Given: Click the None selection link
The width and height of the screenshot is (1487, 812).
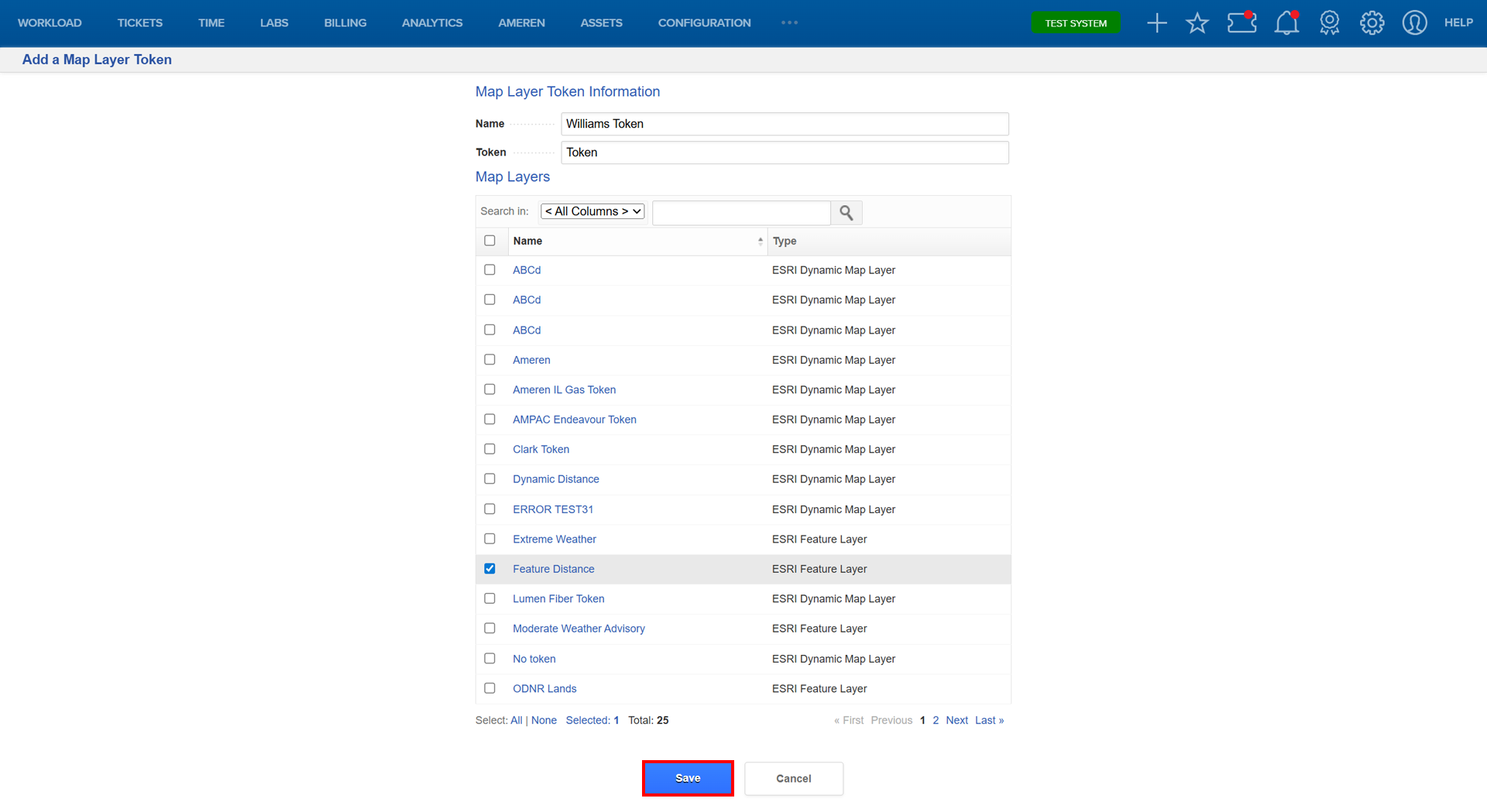Looking at the screenshot, I should (x=544, y=721).
